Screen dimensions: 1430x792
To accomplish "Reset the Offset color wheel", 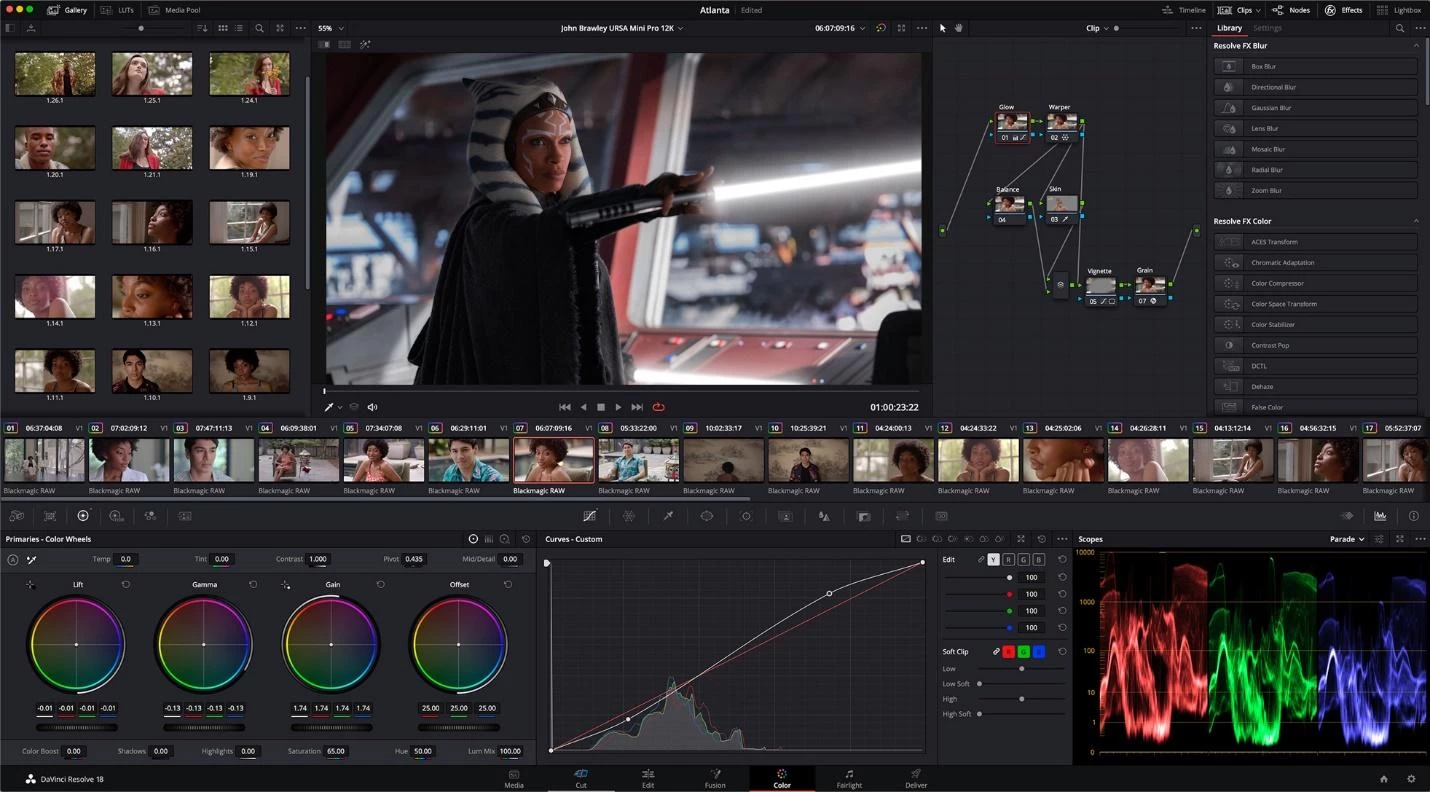I will click(508, 584).
